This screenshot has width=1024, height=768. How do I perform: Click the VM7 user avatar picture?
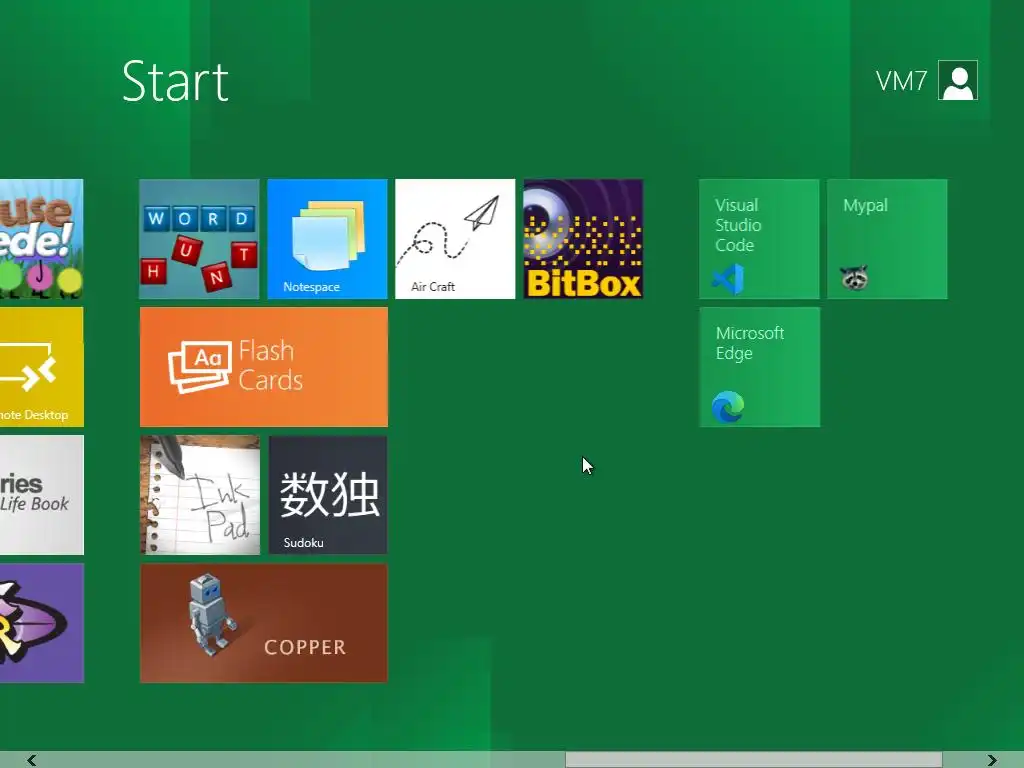958,80
